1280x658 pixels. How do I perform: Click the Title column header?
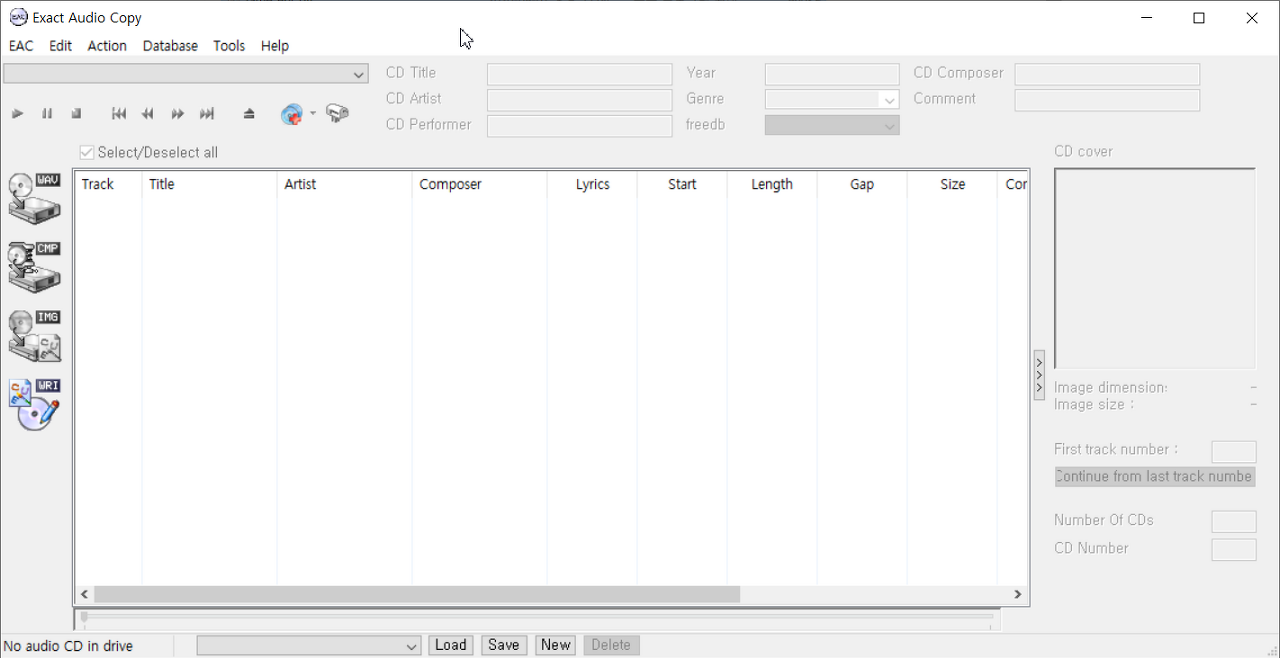click(209, 184)
